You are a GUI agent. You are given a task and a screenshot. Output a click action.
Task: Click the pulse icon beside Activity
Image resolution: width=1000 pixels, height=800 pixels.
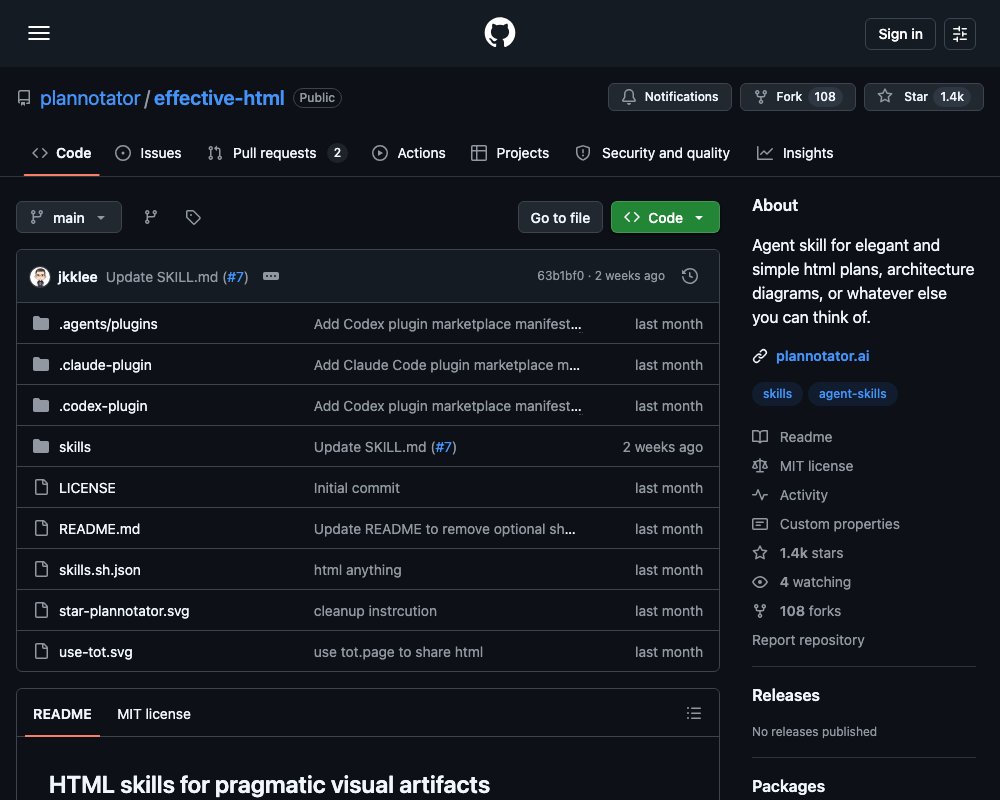pos(760,495)
